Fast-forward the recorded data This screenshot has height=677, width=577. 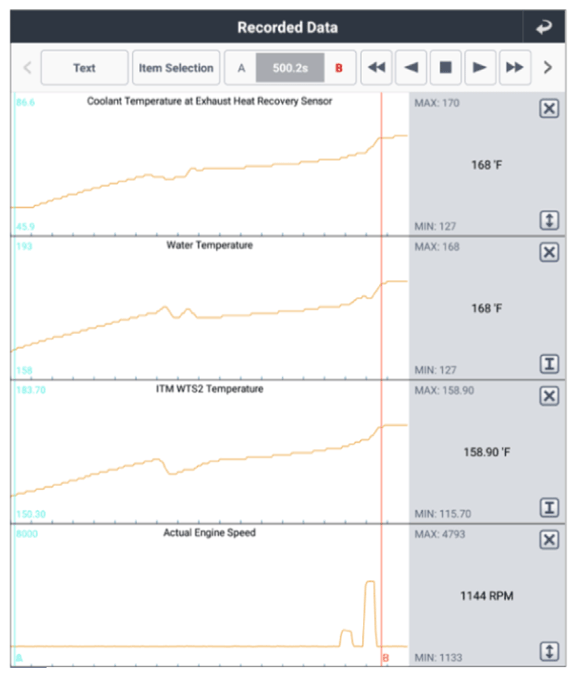[514, 67]
